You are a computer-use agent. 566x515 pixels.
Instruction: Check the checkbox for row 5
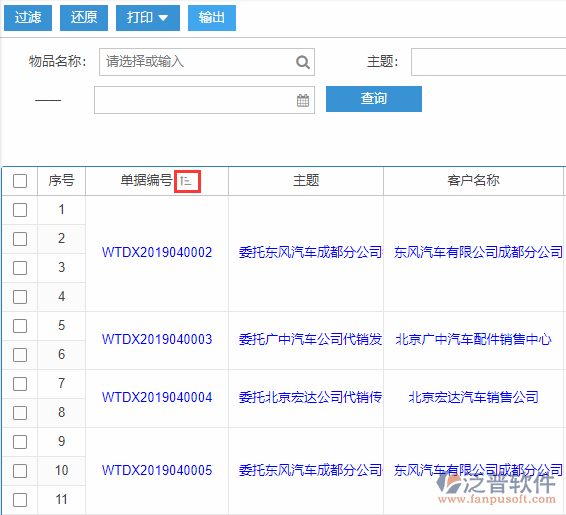pos(20,326)
